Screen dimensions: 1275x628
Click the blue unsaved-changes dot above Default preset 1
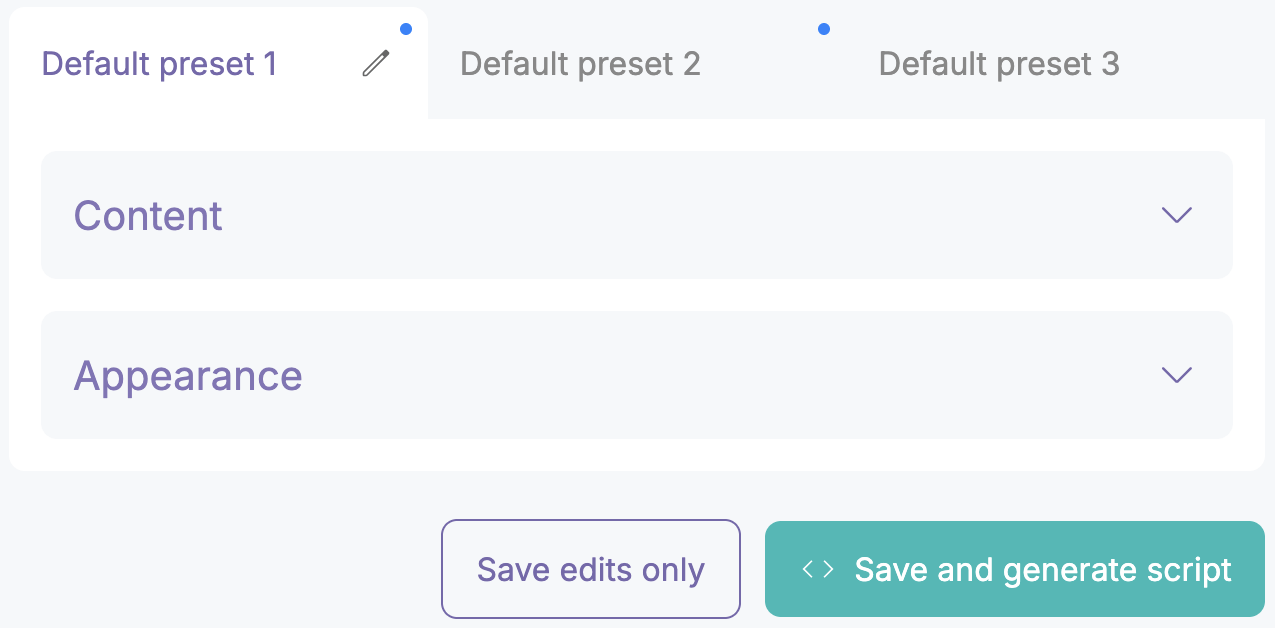coord(406,29)
